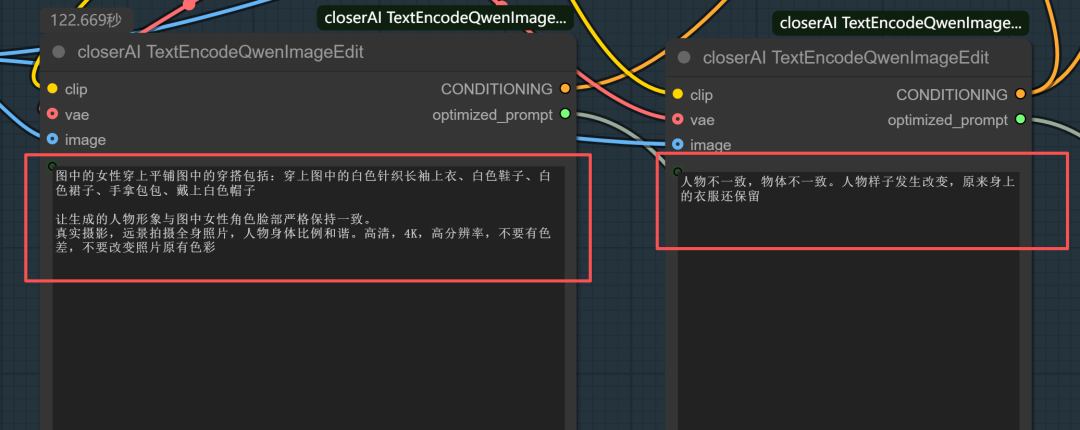Click the blue image input socket on left node

click(52, 140)
